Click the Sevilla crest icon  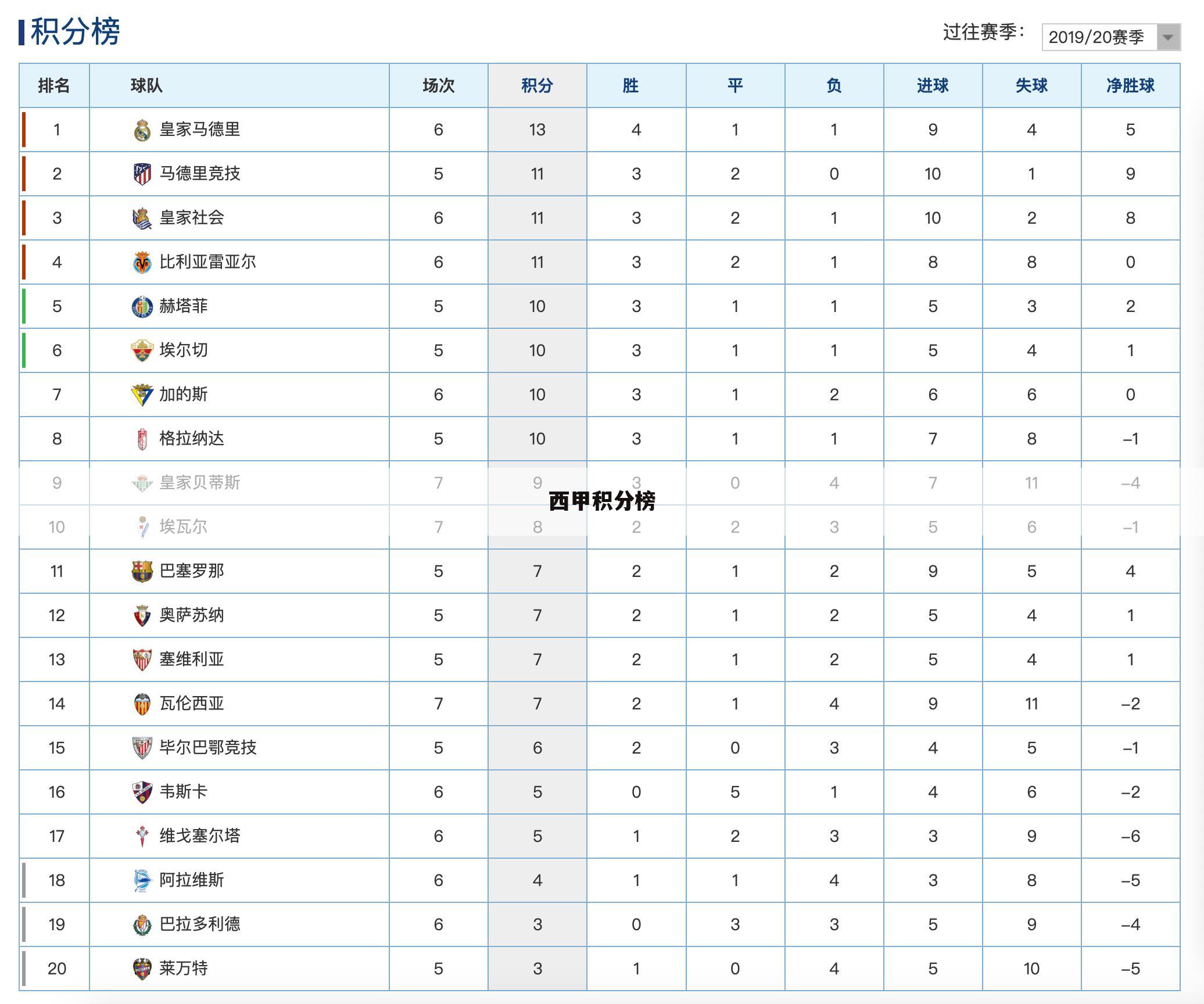point(142,659)
